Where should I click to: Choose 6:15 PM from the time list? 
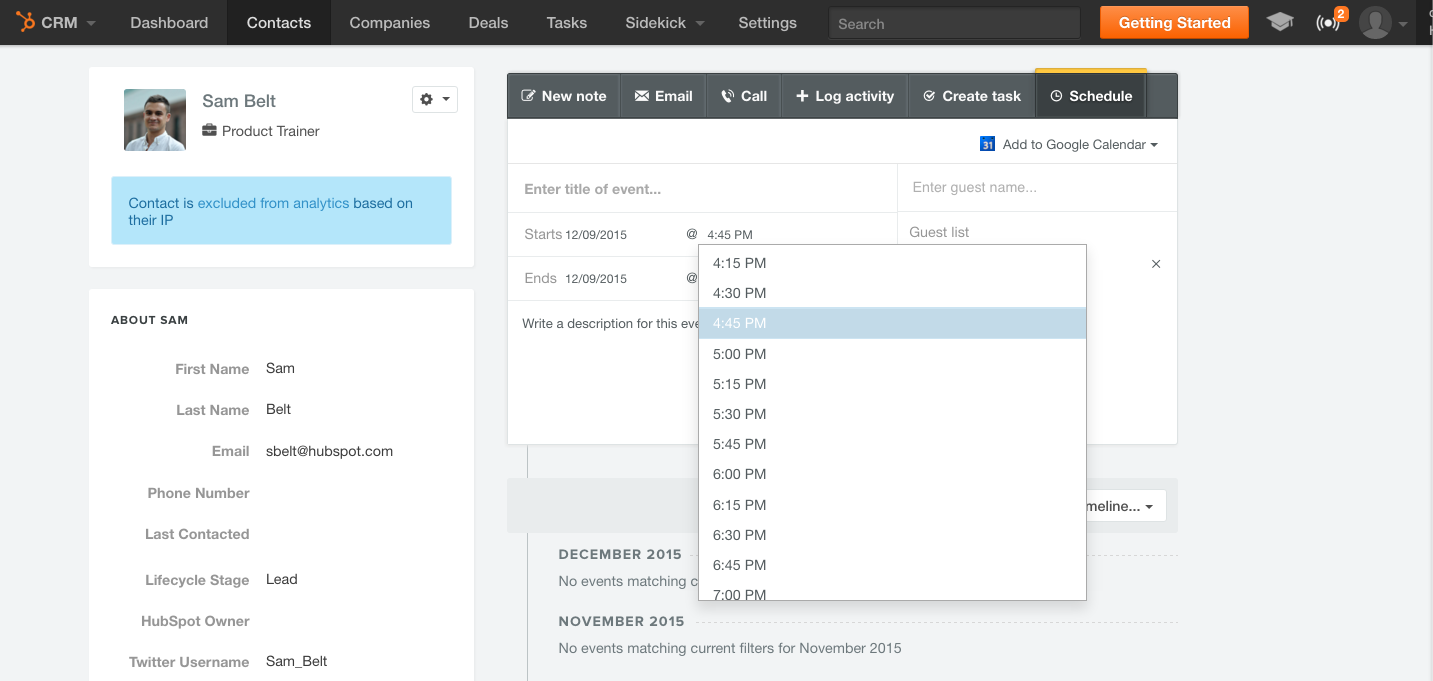pyautogui.click(x=892, y=505)
